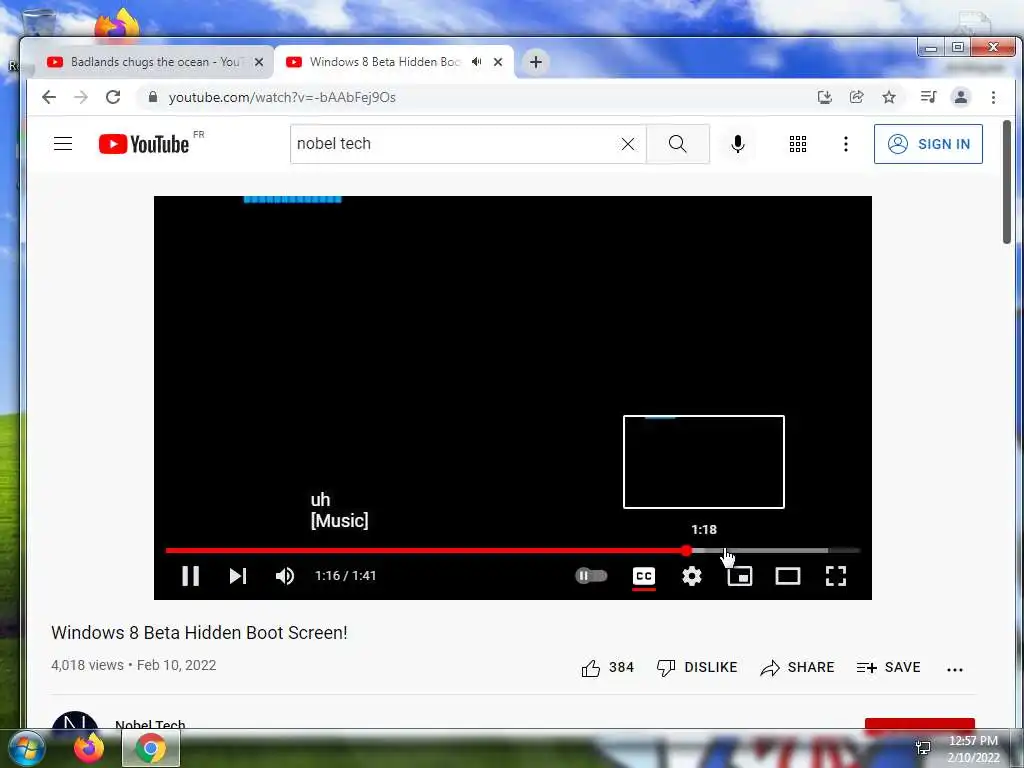Image resolution: width=1024 pixels, height=768 pixels.
Task: Mute site via tab speaker icon
Action: click(477, 62)
